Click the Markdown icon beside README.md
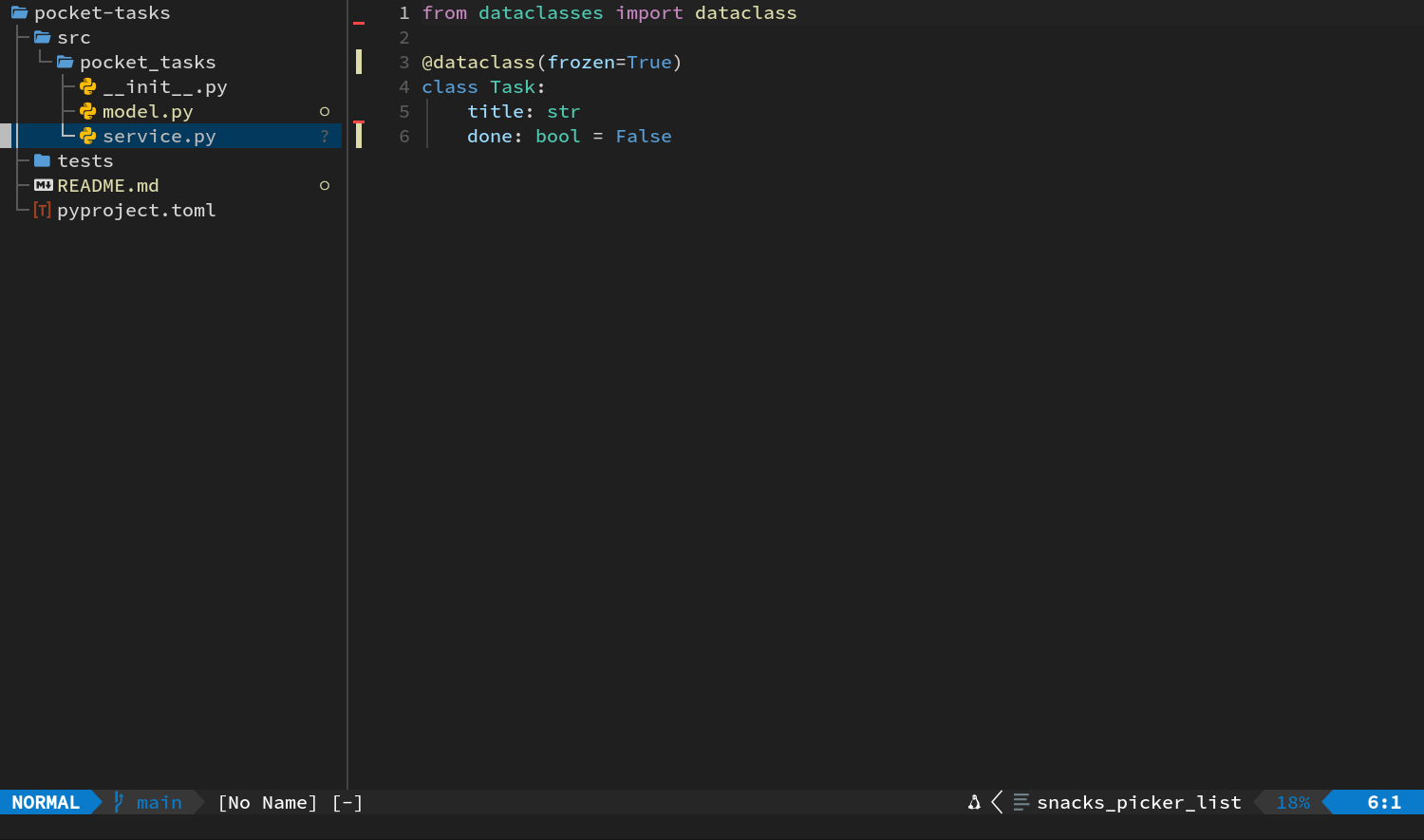1424x840 pixels. 44,186
